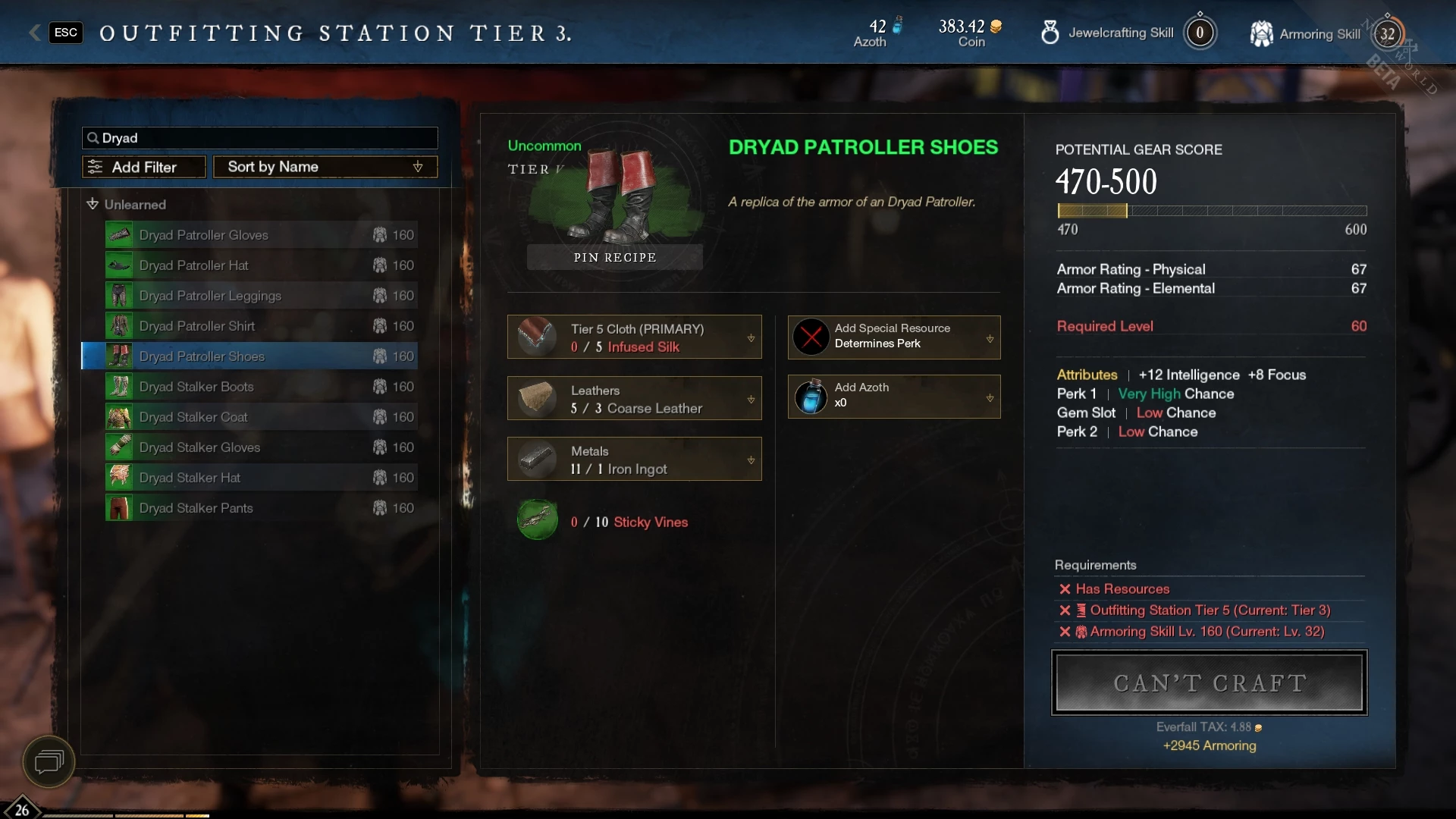Open the chat bubble icon
The width and height of the screenshot is (1456, 819).
click(49, 761)
